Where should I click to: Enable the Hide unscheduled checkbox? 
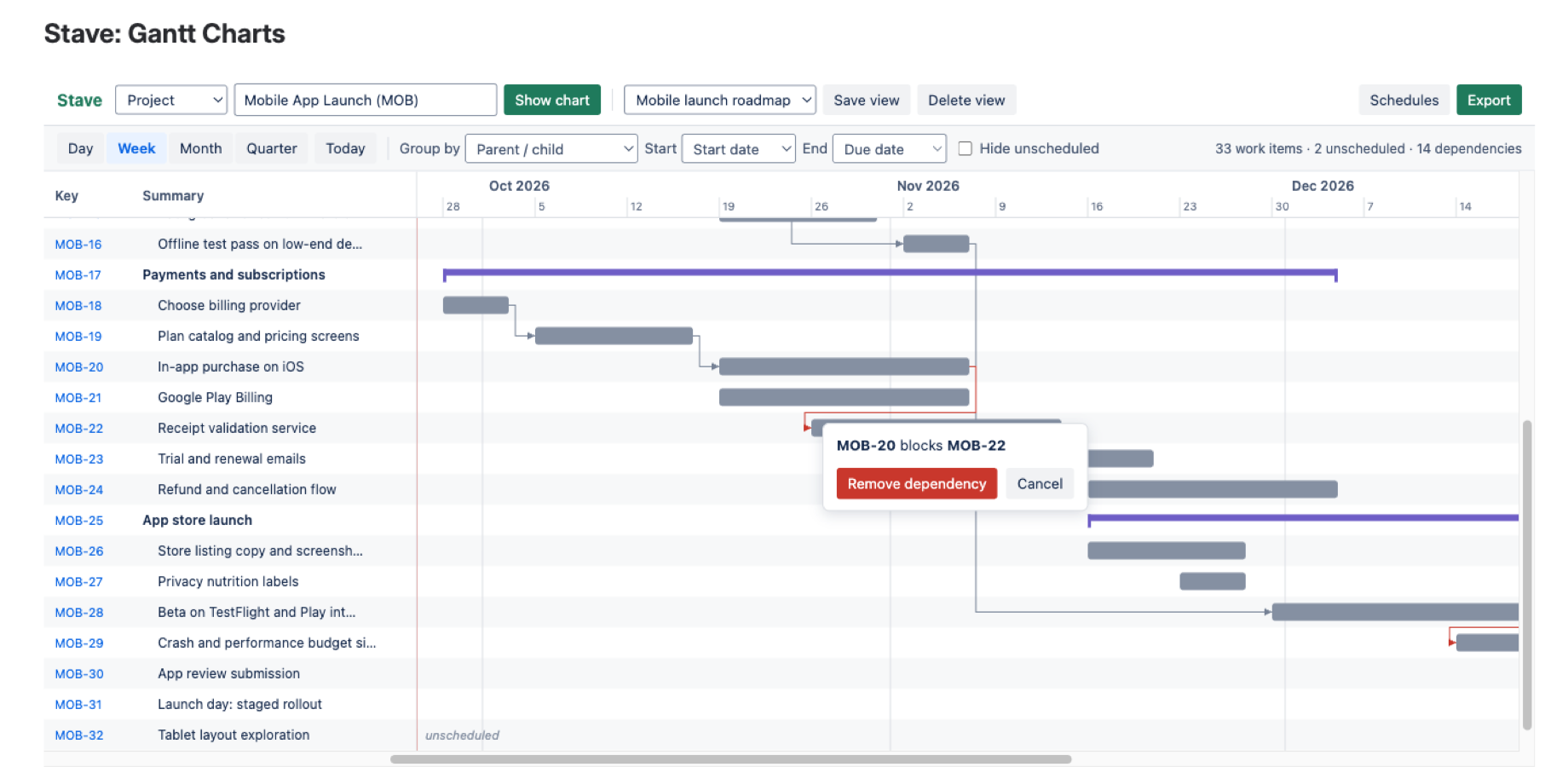coord(966,148)
